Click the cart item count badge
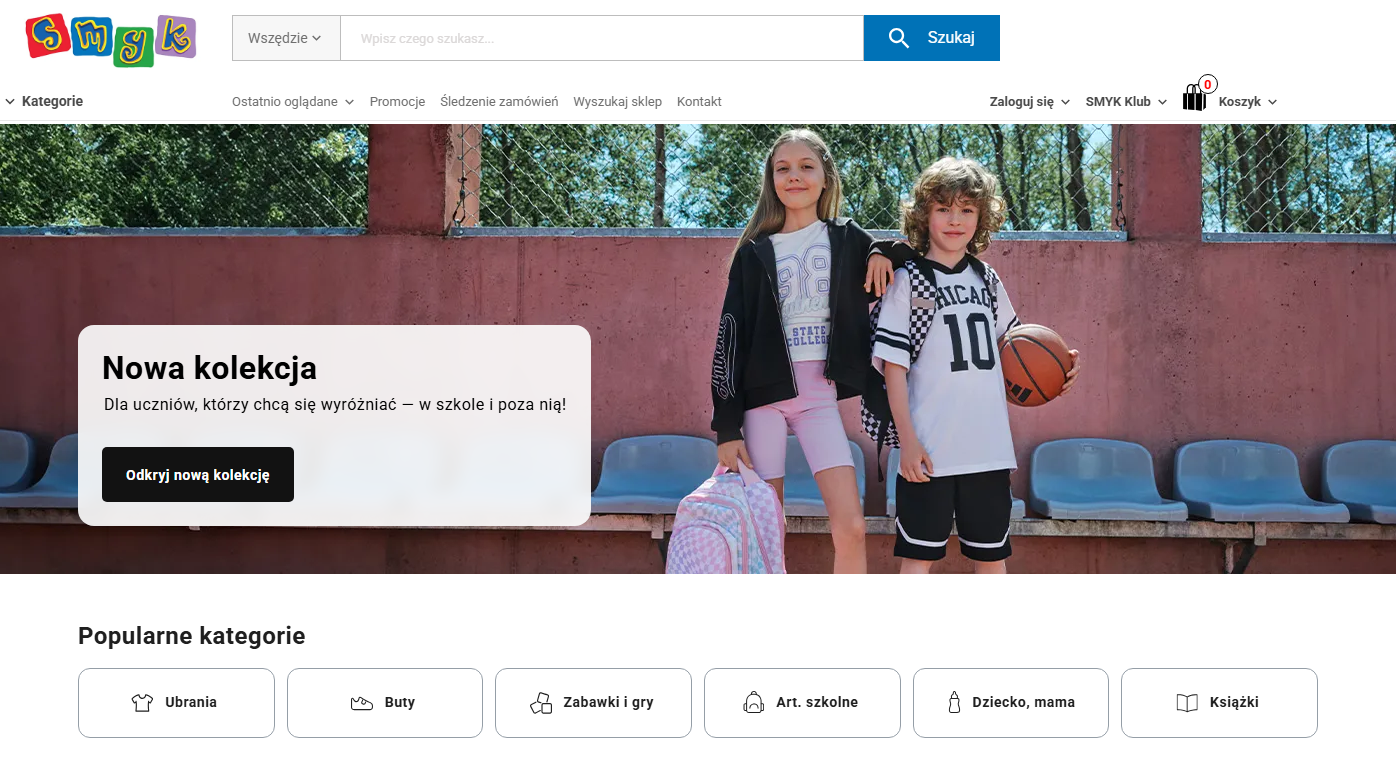The image size is (1396, 772). 1208,85
